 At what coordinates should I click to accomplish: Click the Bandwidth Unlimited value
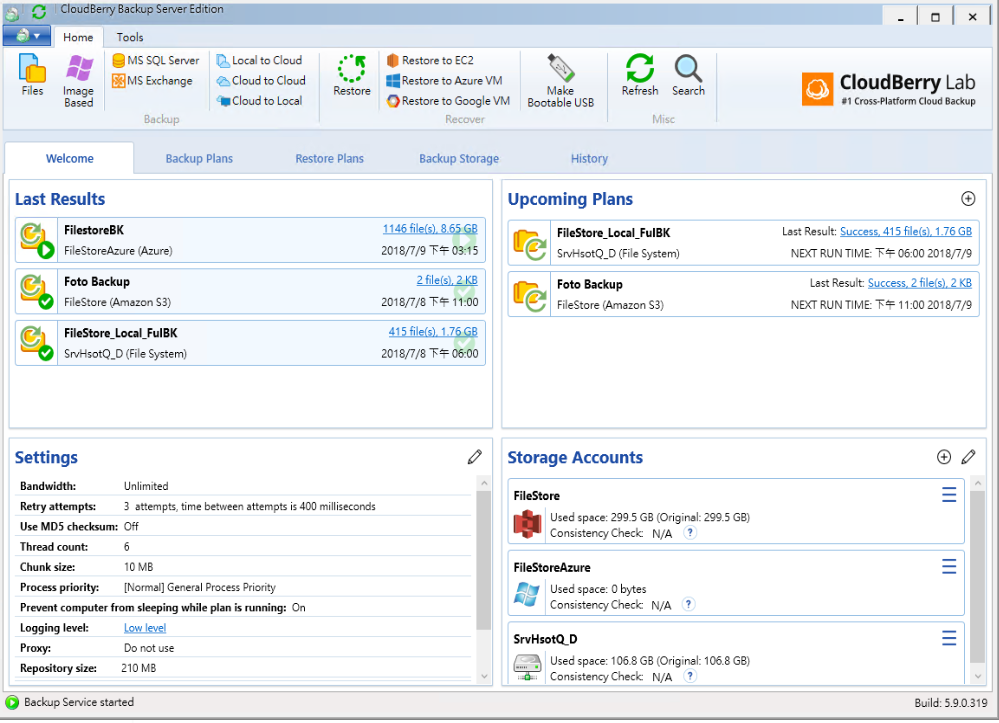[x=146, y=486]
